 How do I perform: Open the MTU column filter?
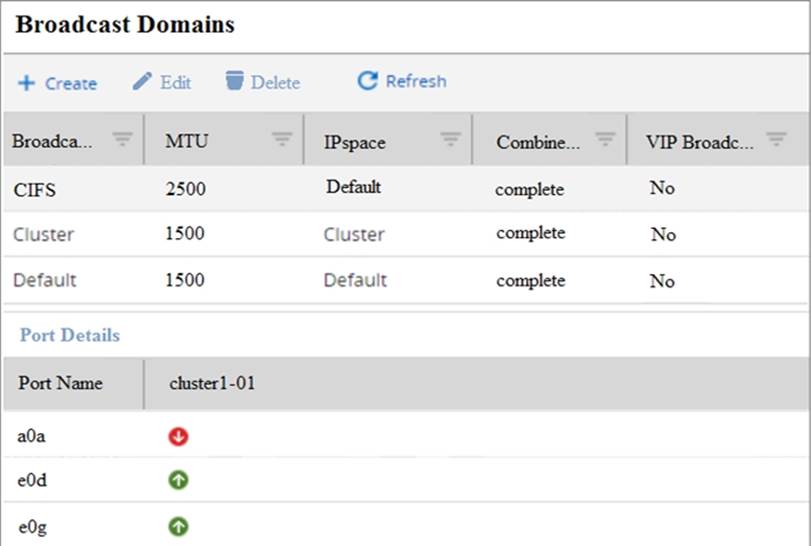(282, 140)
